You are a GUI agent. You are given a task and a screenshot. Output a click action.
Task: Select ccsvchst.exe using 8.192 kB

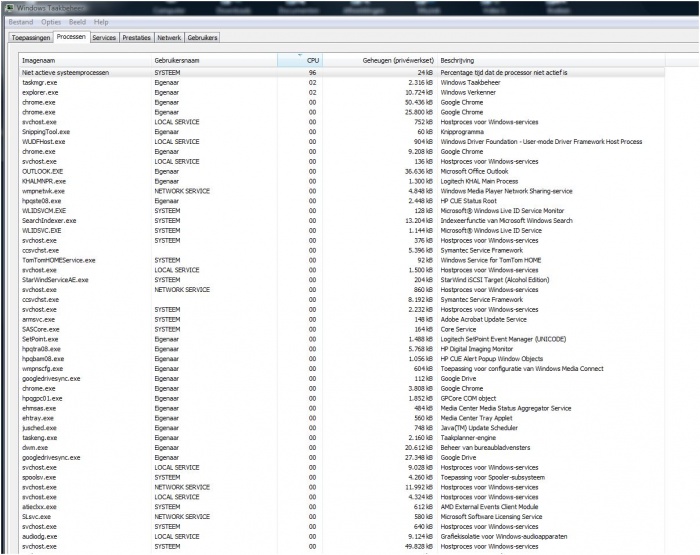coord(342,300)
